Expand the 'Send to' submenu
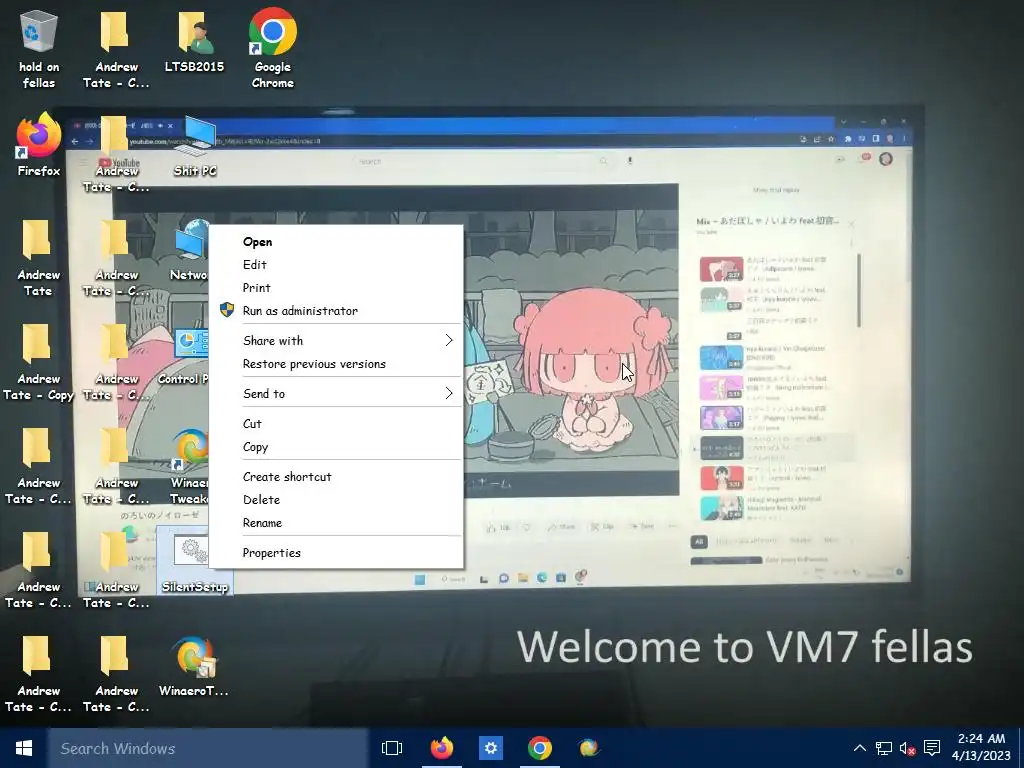This screenshot has width=1024, height=768. (336, 394)
